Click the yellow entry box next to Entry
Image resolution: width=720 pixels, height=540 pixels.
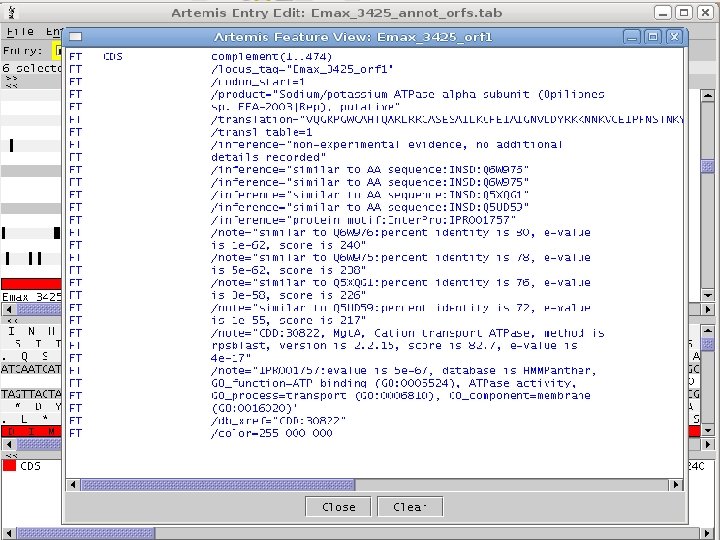pos(58,51)
